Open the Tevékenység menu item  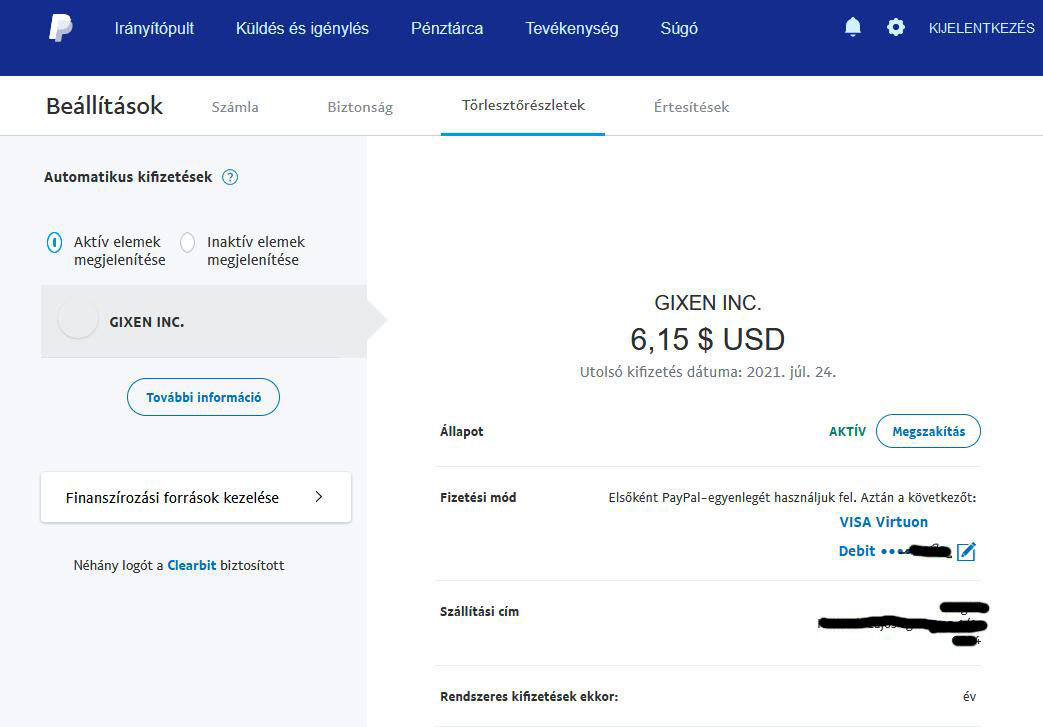click(x=572, y=29)
